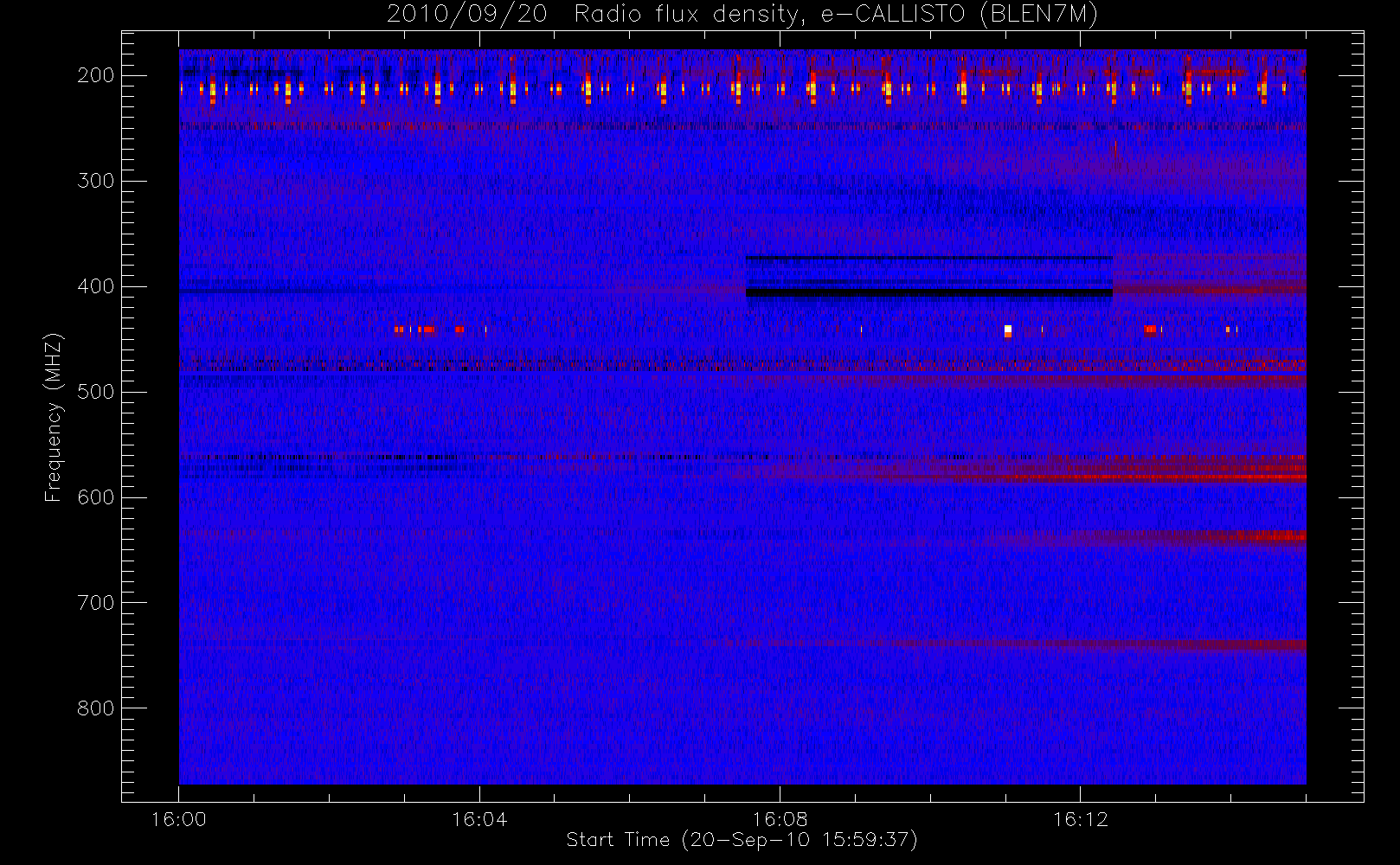Viewport: 1400px width, 865px height.
Task: Click the 16:04 time tick label
Action: pyautogui.click(x=479, y=819)
